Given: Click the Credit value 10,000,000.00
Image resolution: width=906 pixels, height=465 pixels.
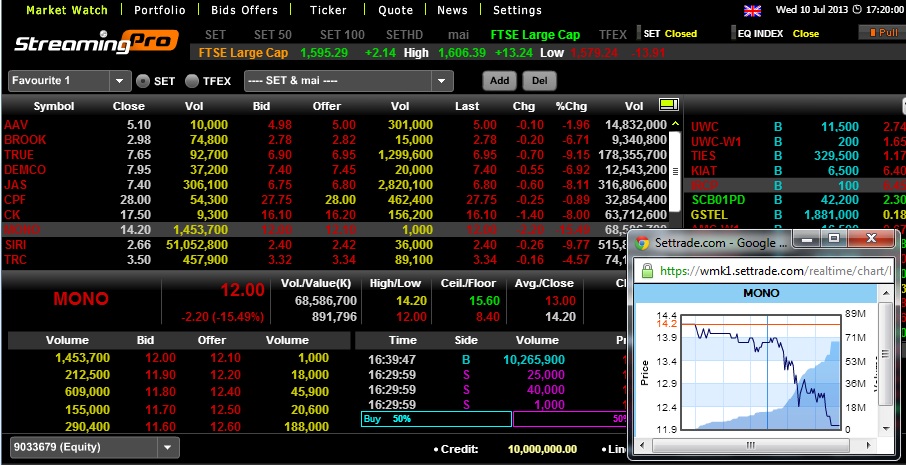Looking at the screenshot, I should click(542, 449).
